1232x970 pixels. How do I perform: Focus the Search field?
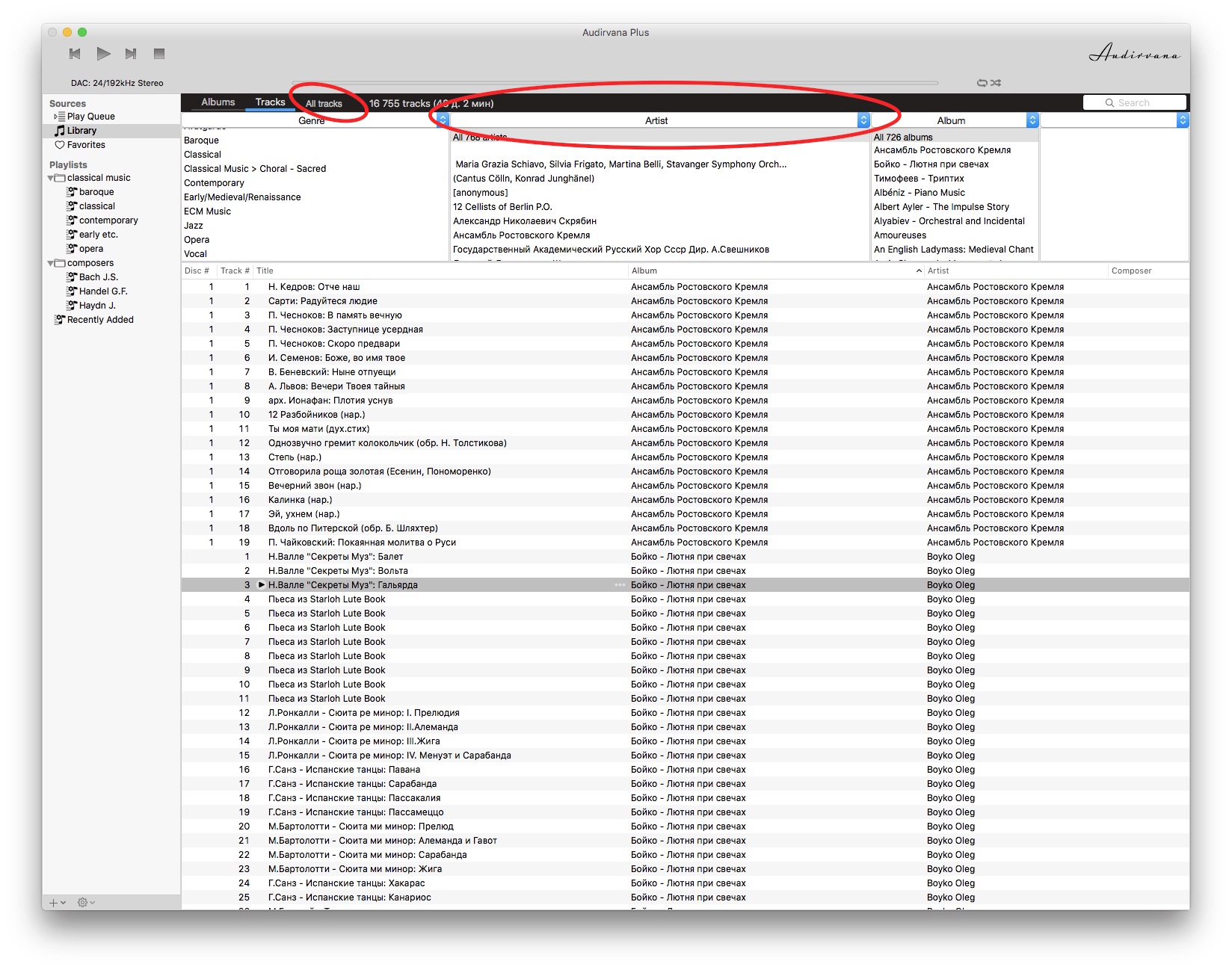click(x=1134, y=103)
